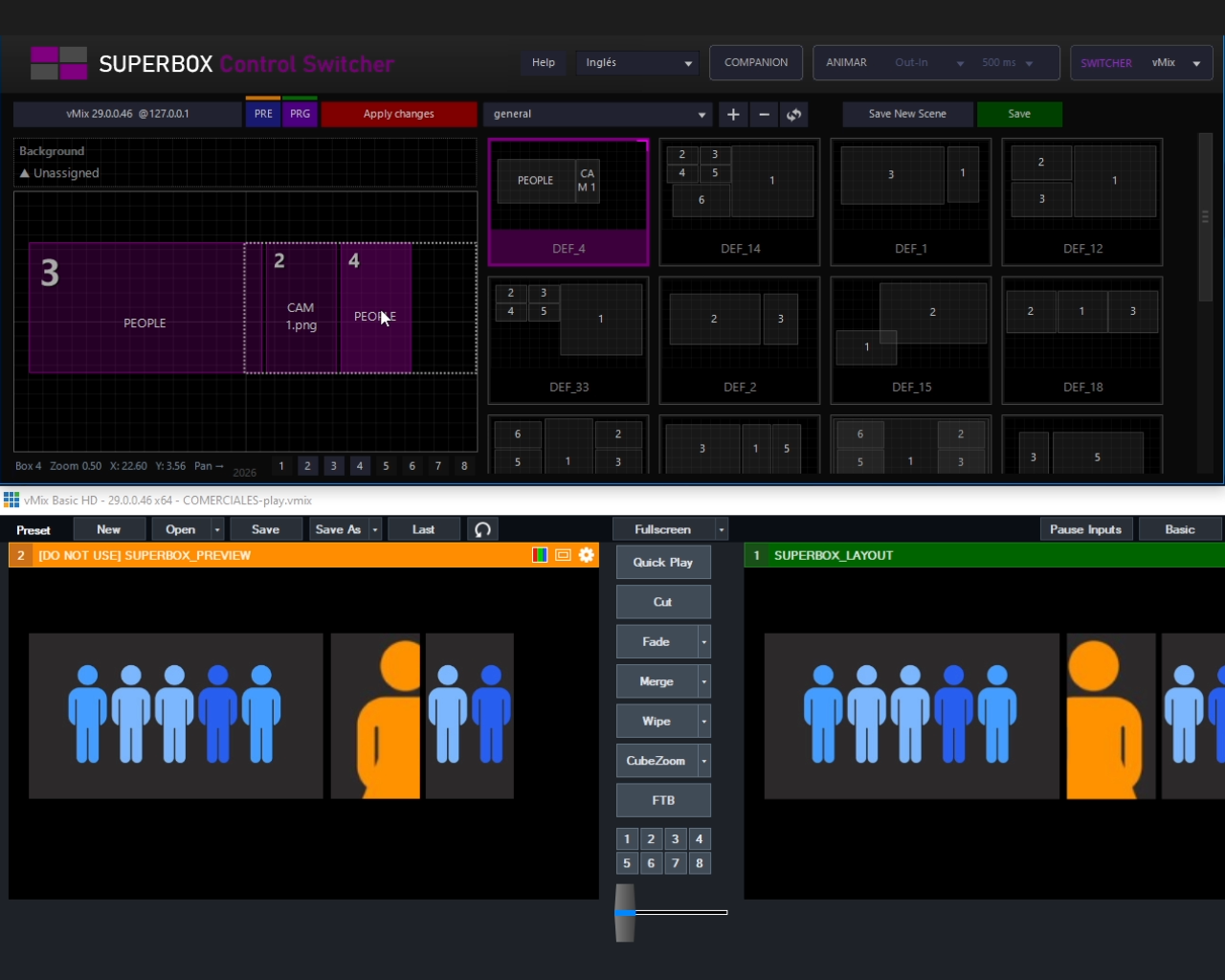Expand the Fade transition options arrow
Image resolution: width=1225 pixels, height=980 pixels.
704,642
